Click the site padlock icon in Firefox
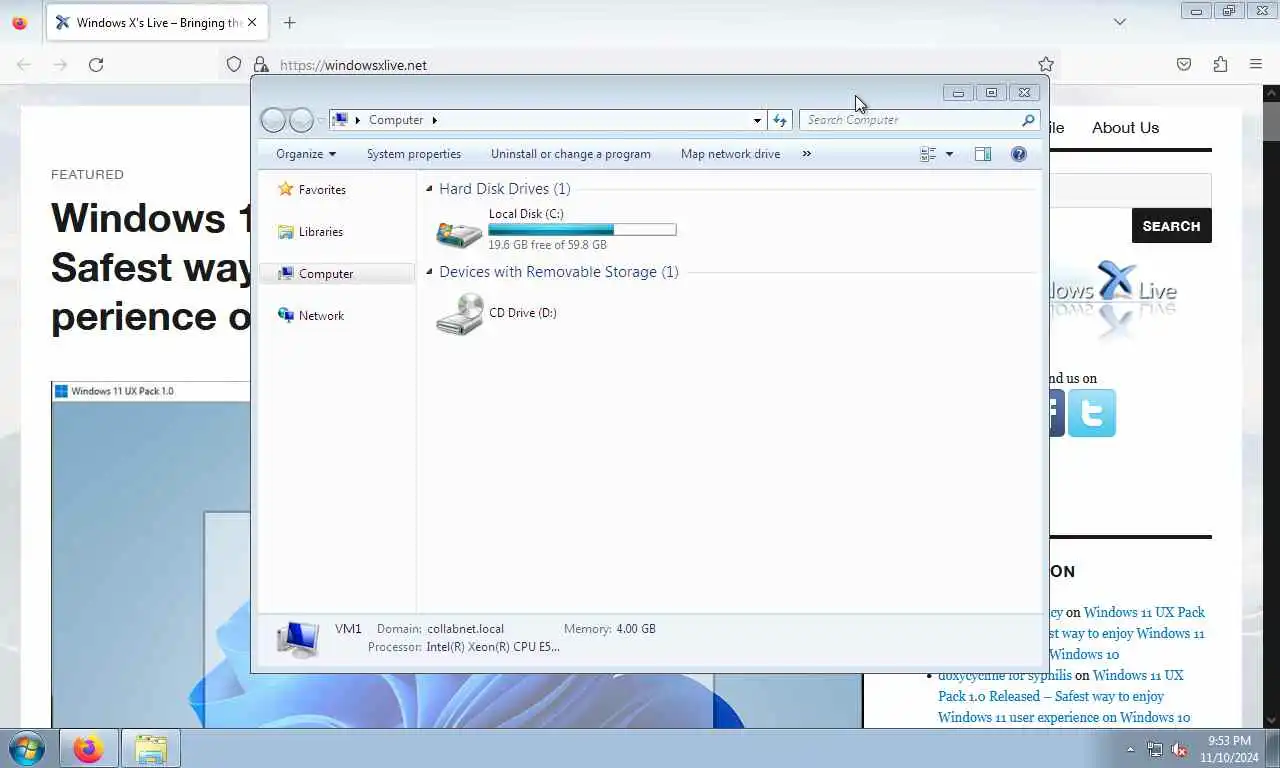The image size is (1280, 768). (261, 65)
